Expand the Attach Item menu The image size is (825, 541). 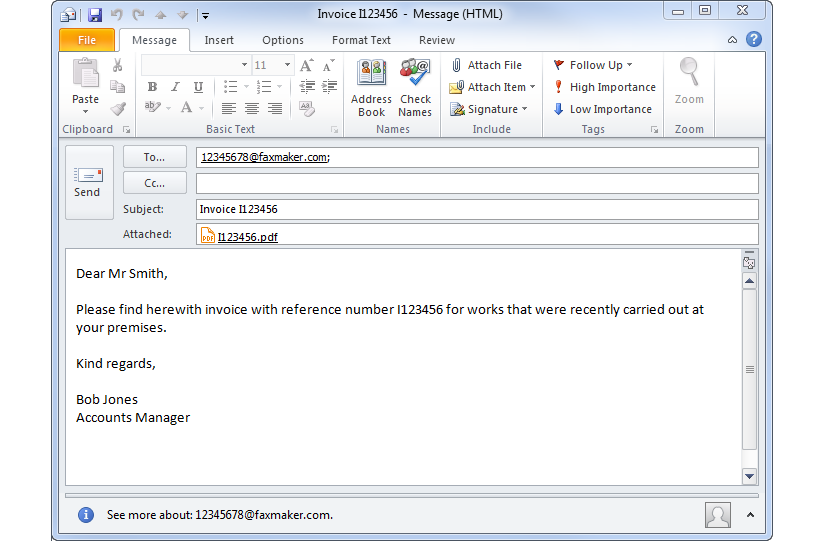(492, 87)
